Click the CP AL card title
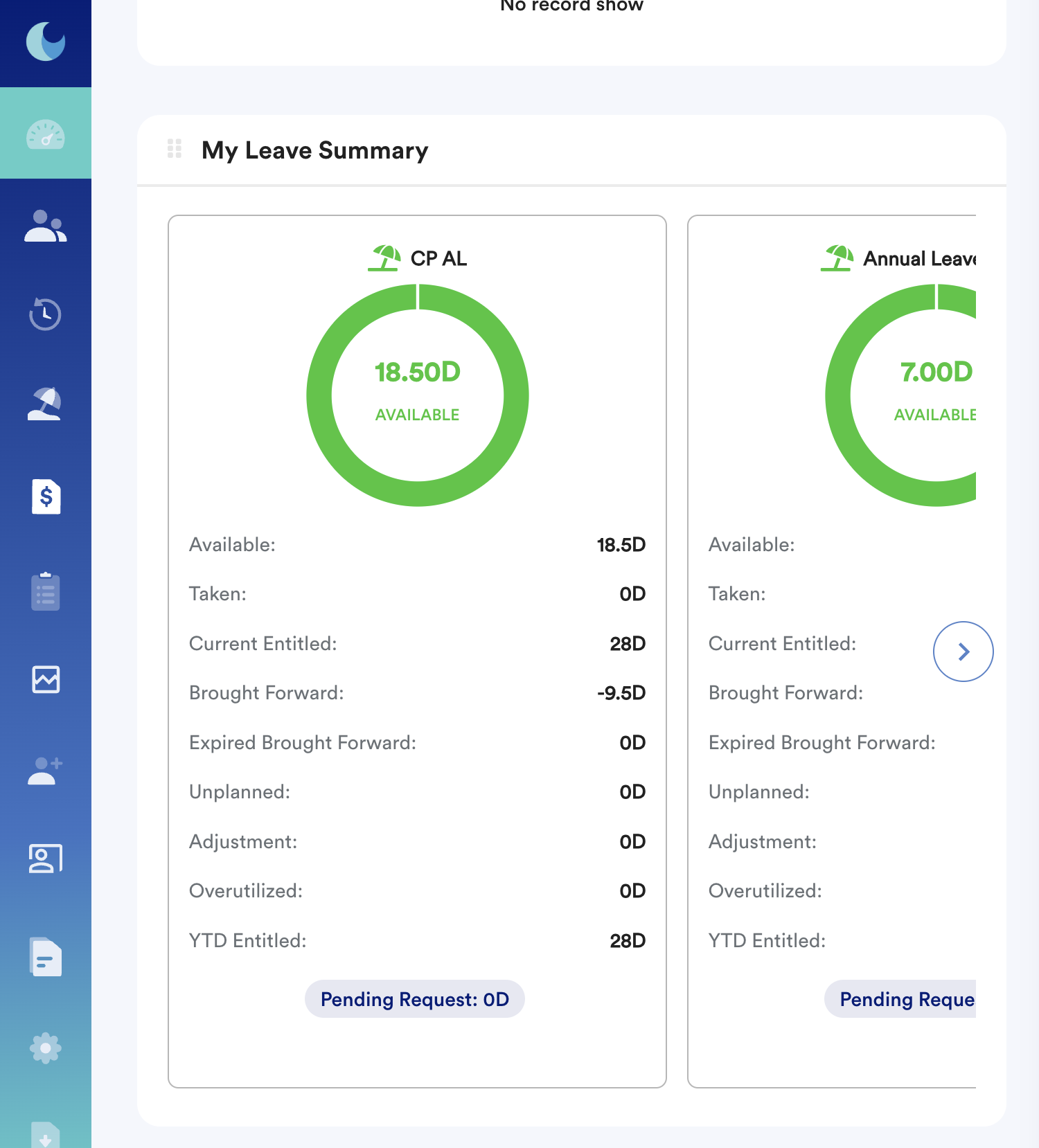Screen dimensions: 1039x1148 438,258
